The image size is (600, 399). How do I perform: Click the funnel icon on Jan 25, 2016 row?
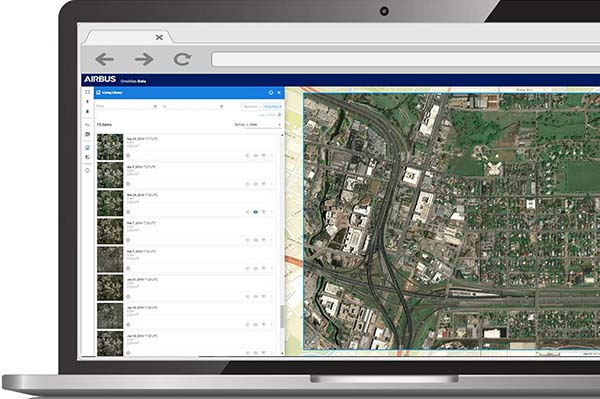[264, 296]
